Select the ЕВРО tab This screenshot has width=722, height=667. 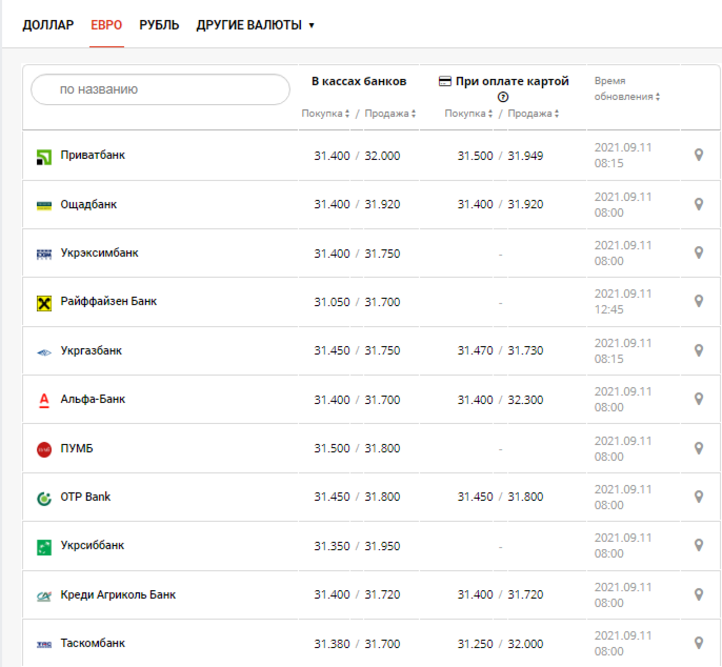click(106, 25)
